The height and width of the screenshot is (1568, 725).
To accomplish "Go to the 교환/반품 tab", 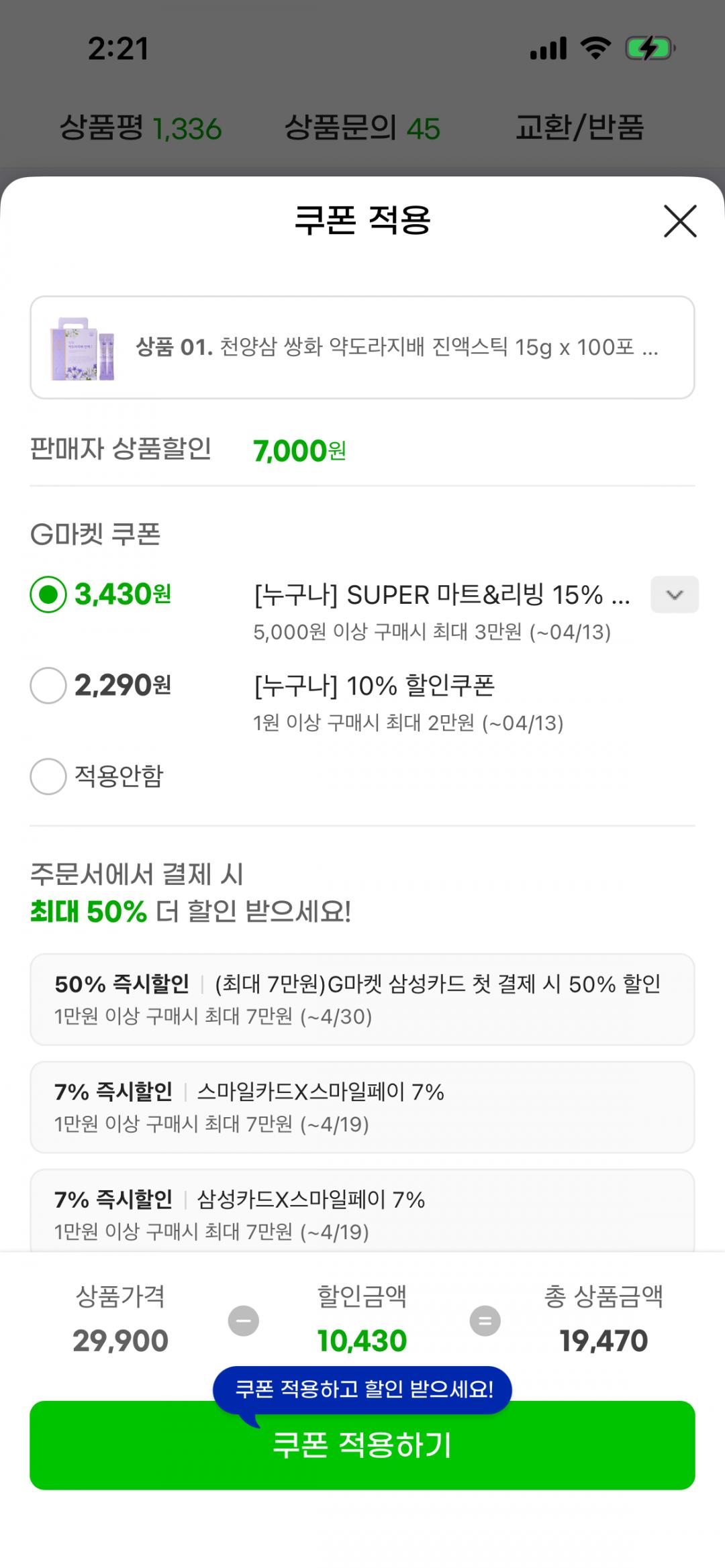I will [x=579, y=127].
